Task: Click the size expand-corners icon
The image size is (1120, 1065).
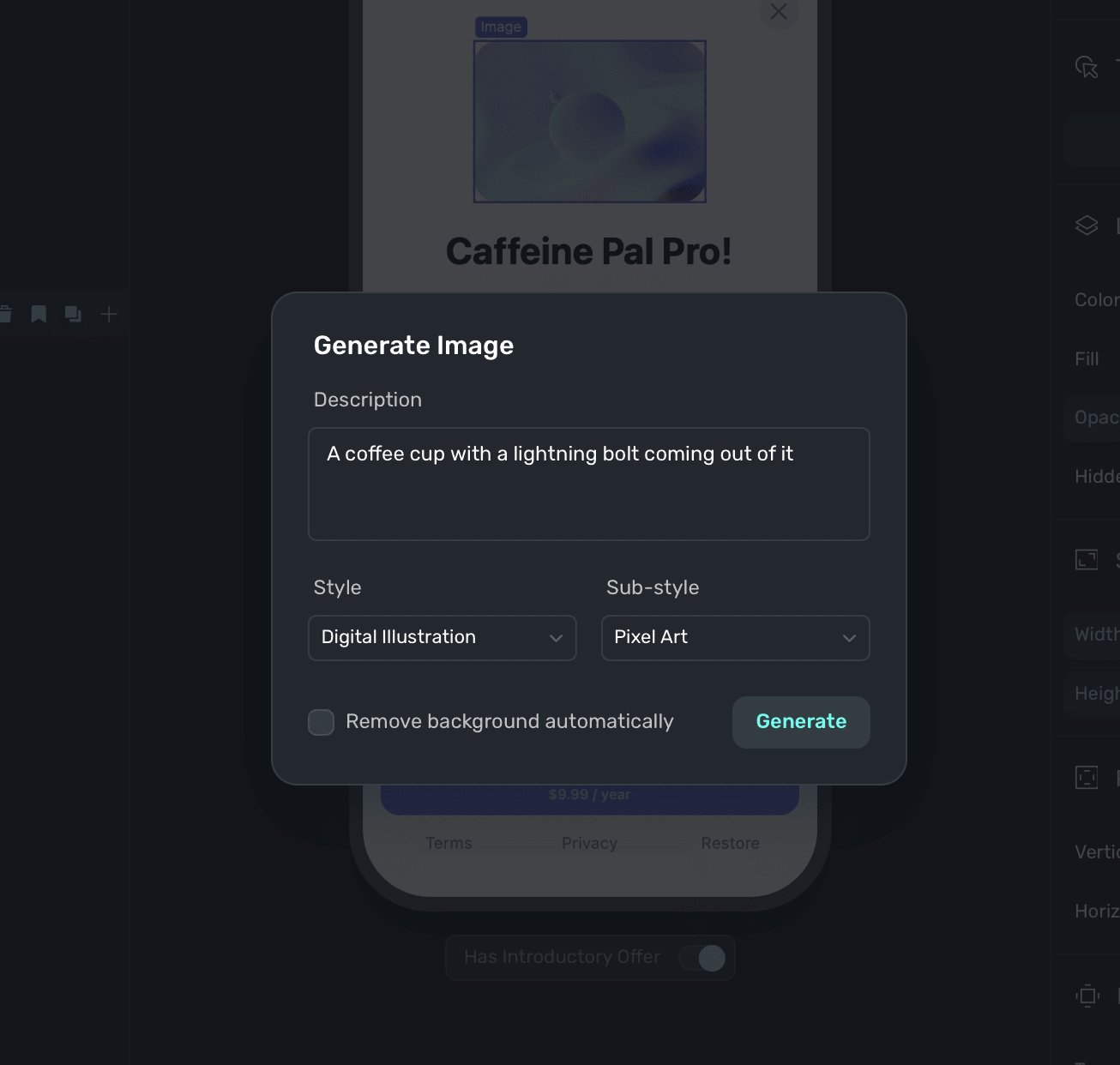Action: click(x=1087, y=560)
